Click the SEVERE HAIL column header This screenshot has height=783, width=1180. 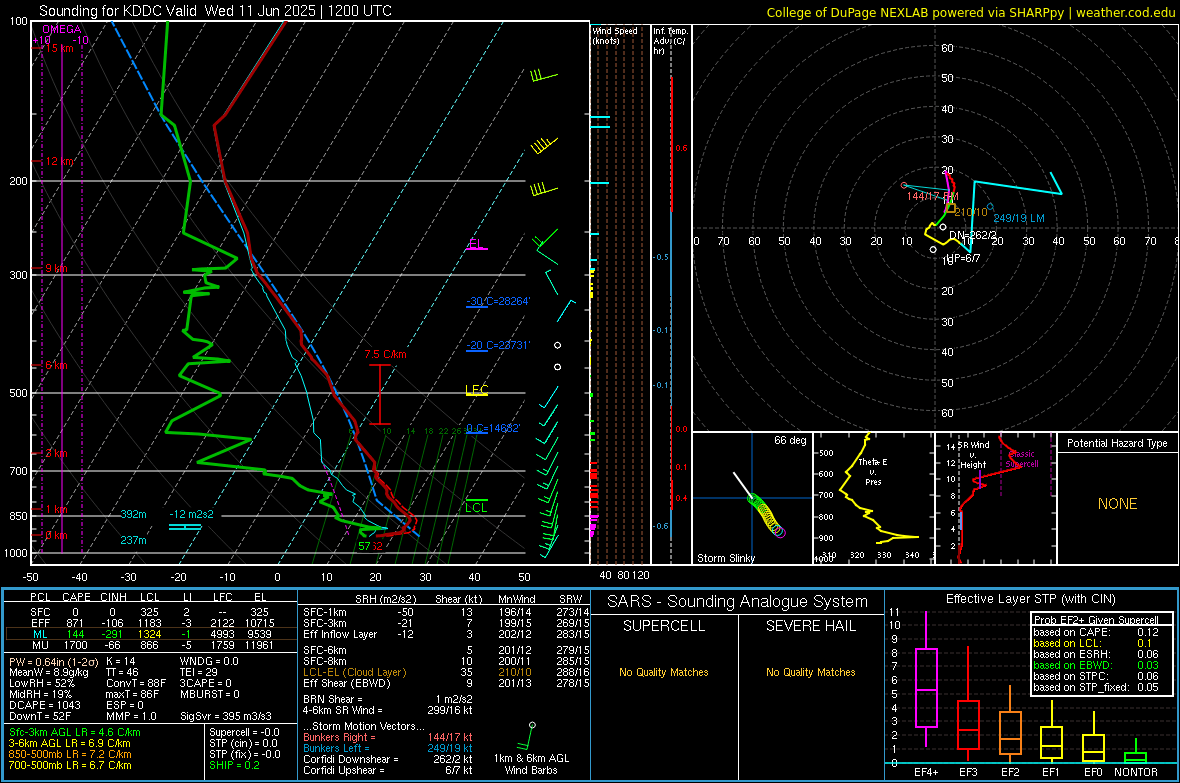pyautogui.click(x=810, y=626)
